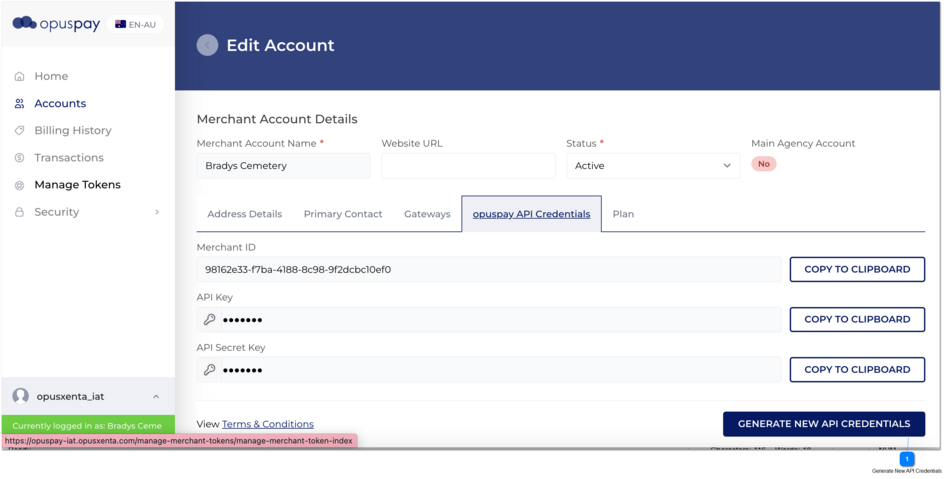The height and width of the screenshot is (479, 947).
Task: Open the Status dropdown showing Active
Action: point(653,166)
